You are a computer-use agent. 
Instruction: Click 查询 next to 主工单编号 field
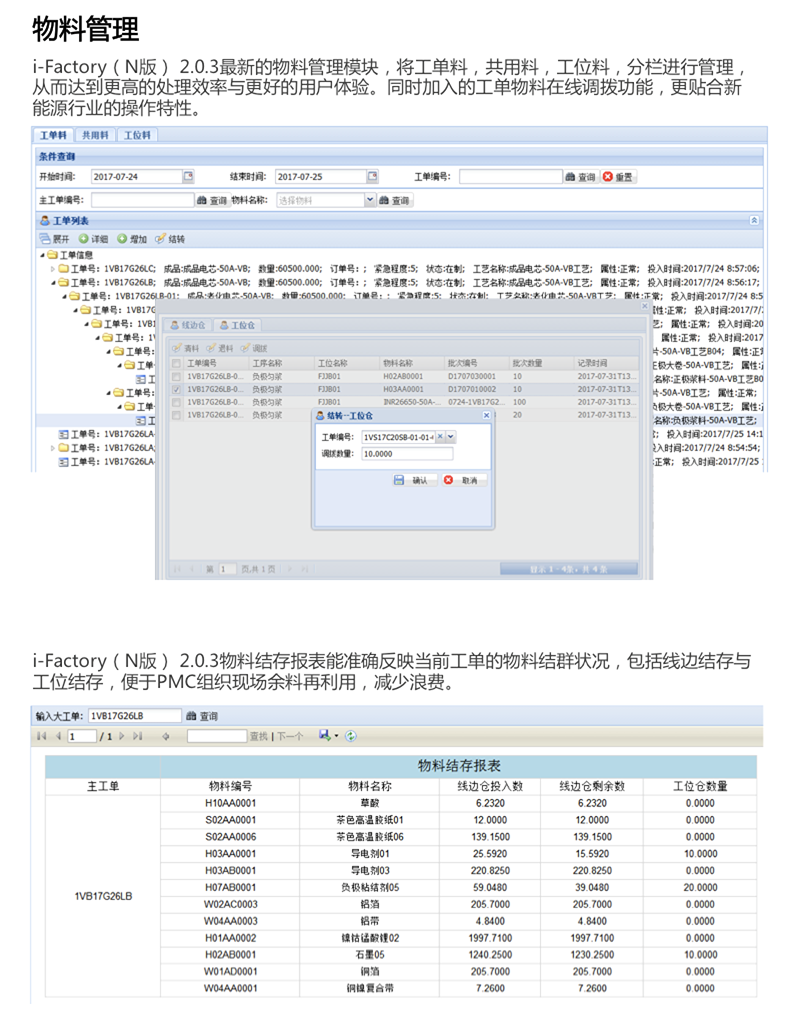pos(212,201)
